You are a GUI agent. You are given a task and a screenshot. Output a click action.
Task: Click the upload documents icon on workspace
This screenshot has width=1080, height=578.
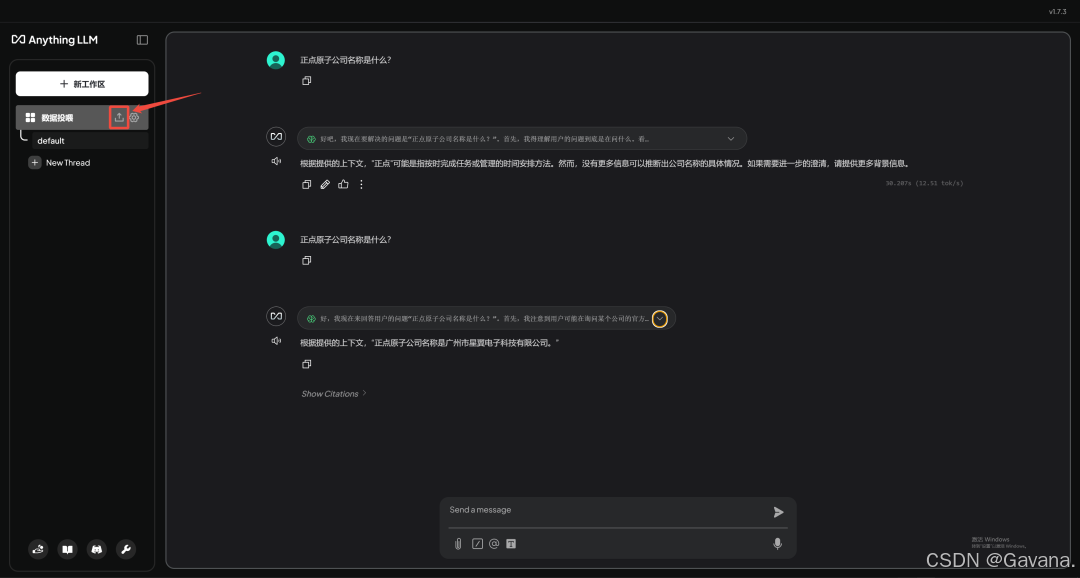click(119, 117)
